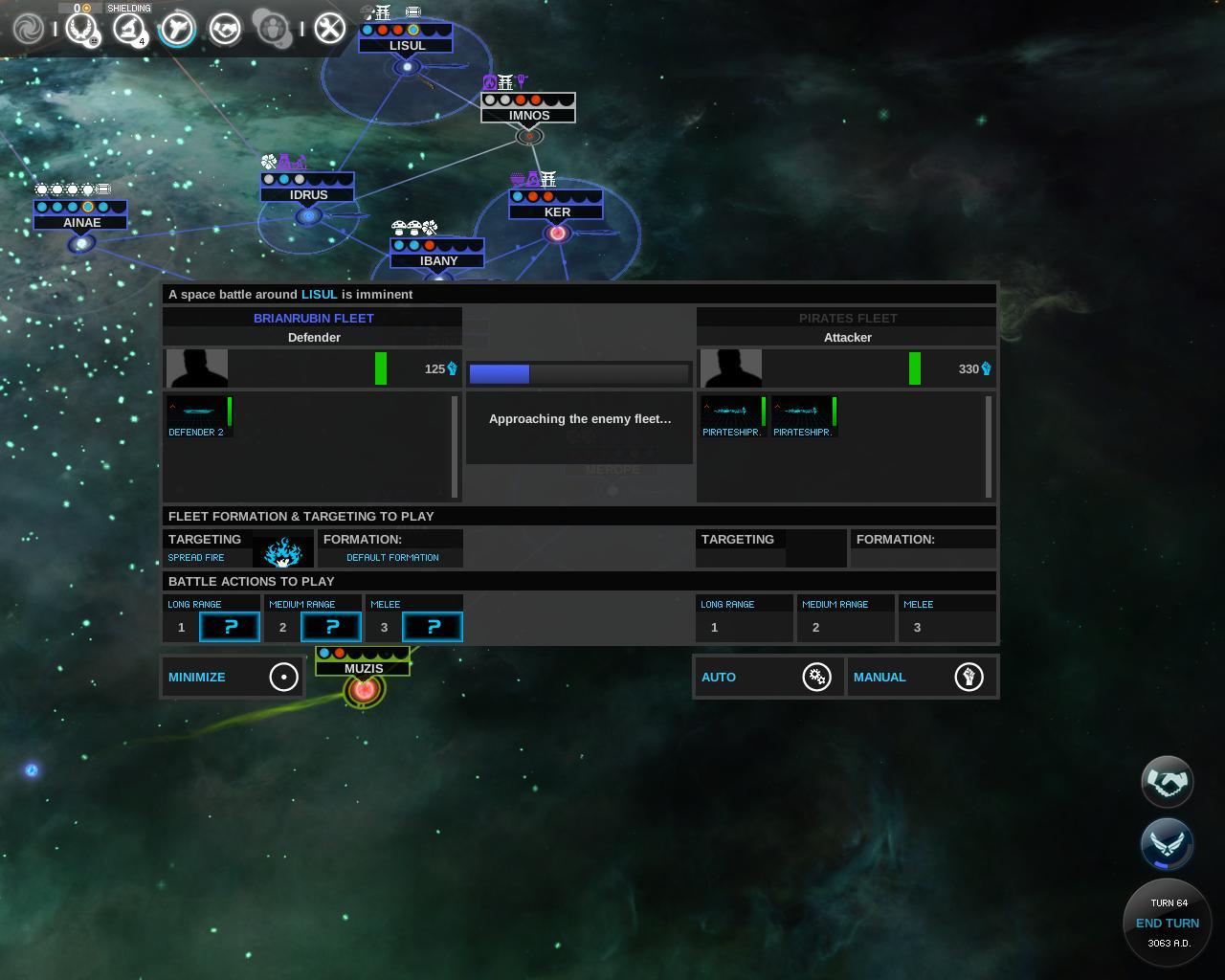Select Manual battle mode

[x=921, y=677]
